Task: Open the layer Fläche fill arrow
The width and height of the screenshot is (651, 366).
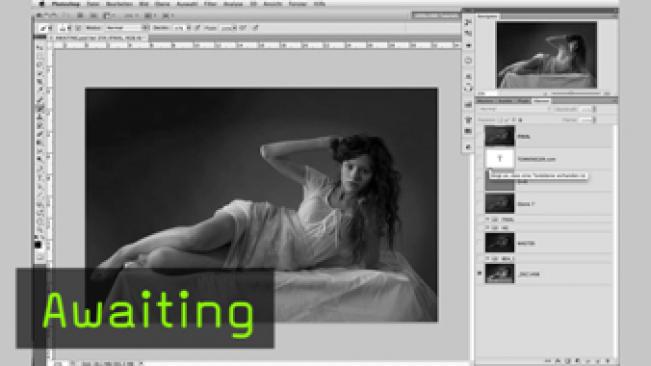Action: coord(594,120)
